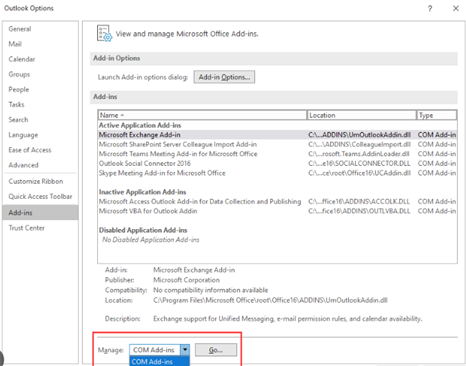
Task: Click the add-ins gear page icon
Action: [104, 34]
